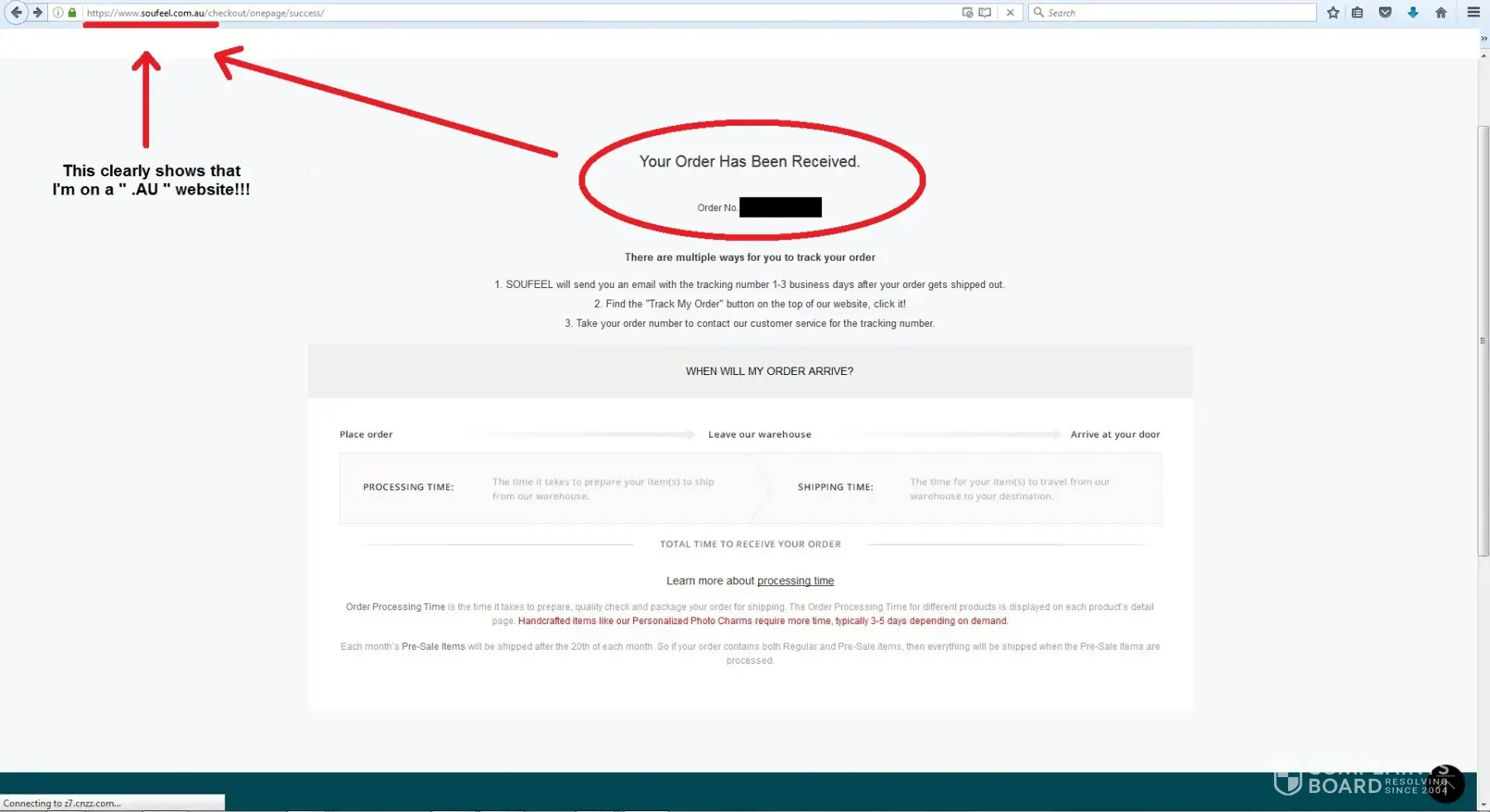
Task: Open the hamburger menu
Action: (1473, 12)
